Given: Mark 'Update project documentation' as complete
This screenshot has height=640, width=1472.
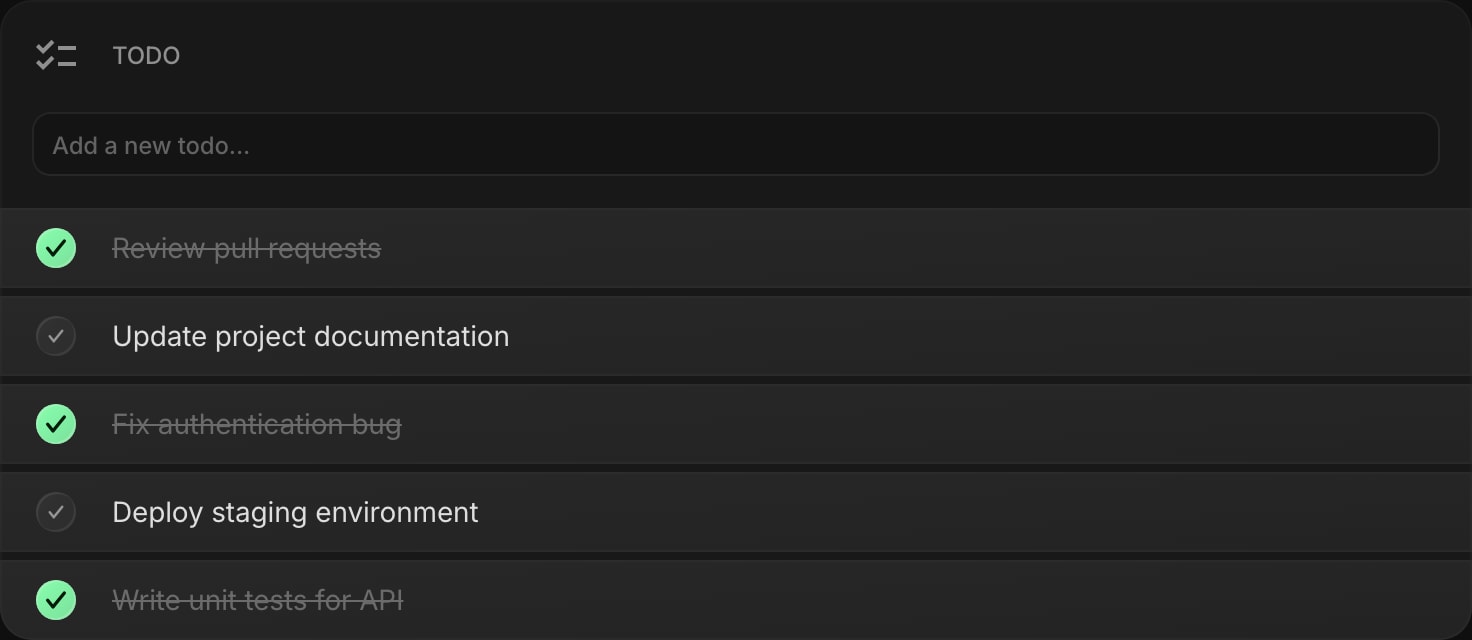Looking at the screenshot, I should point(56,336).
